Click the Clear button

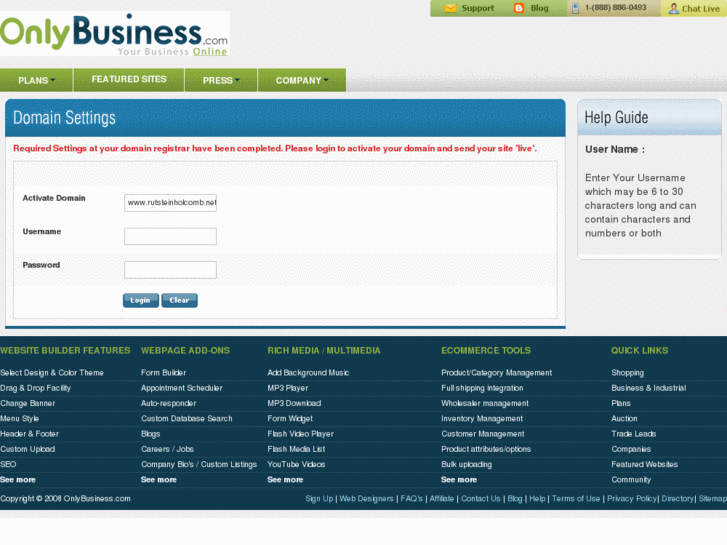coord(179,301)
